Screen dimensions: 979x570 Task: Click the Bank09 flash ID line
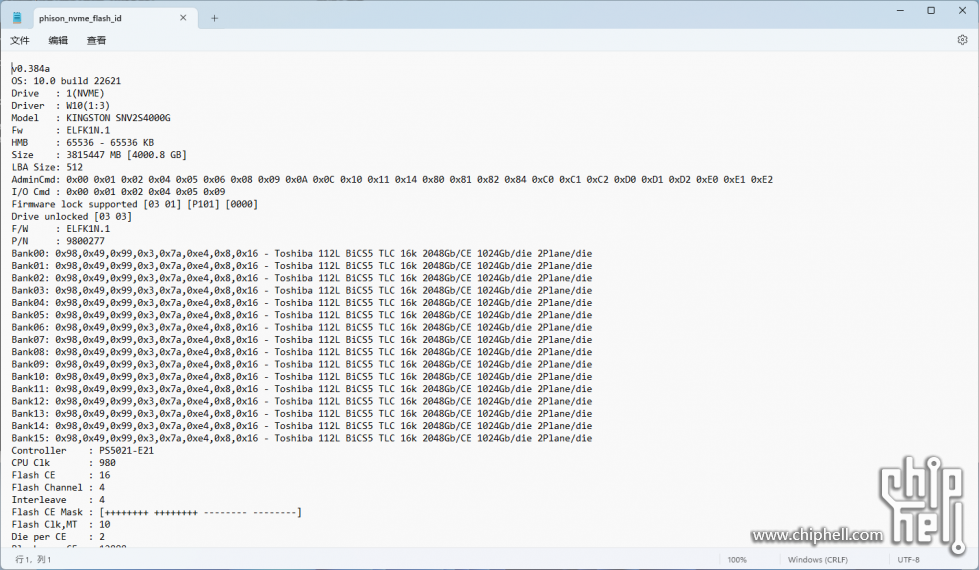(302, 365)
